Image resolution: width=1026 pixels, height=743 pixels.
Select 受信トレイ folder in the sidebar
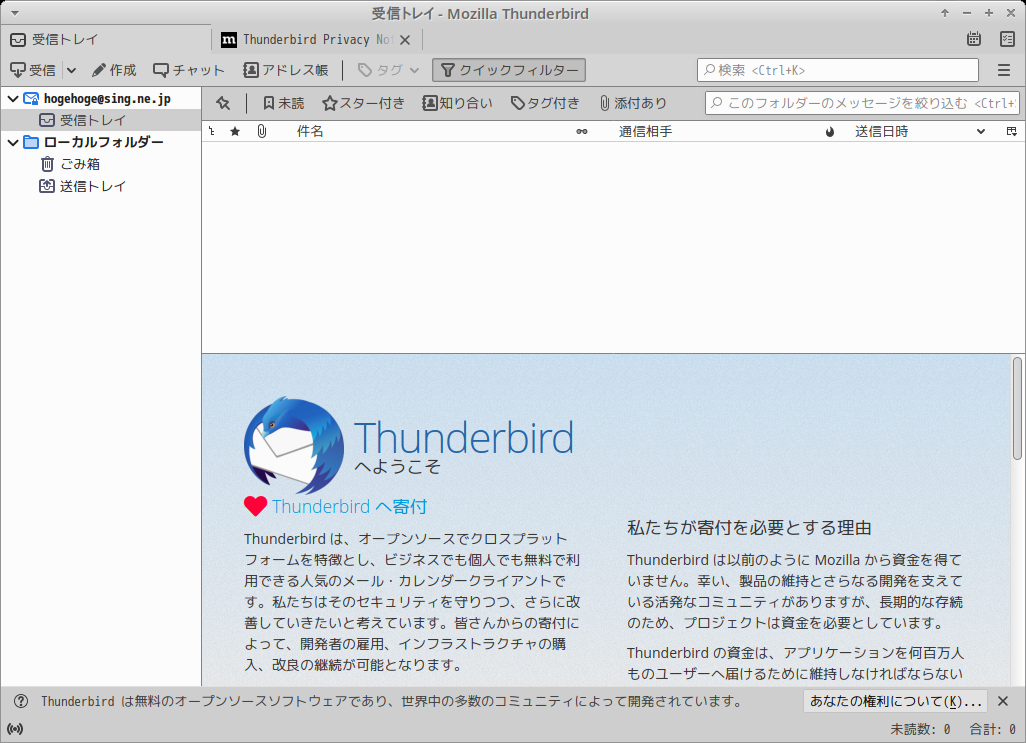93,120
